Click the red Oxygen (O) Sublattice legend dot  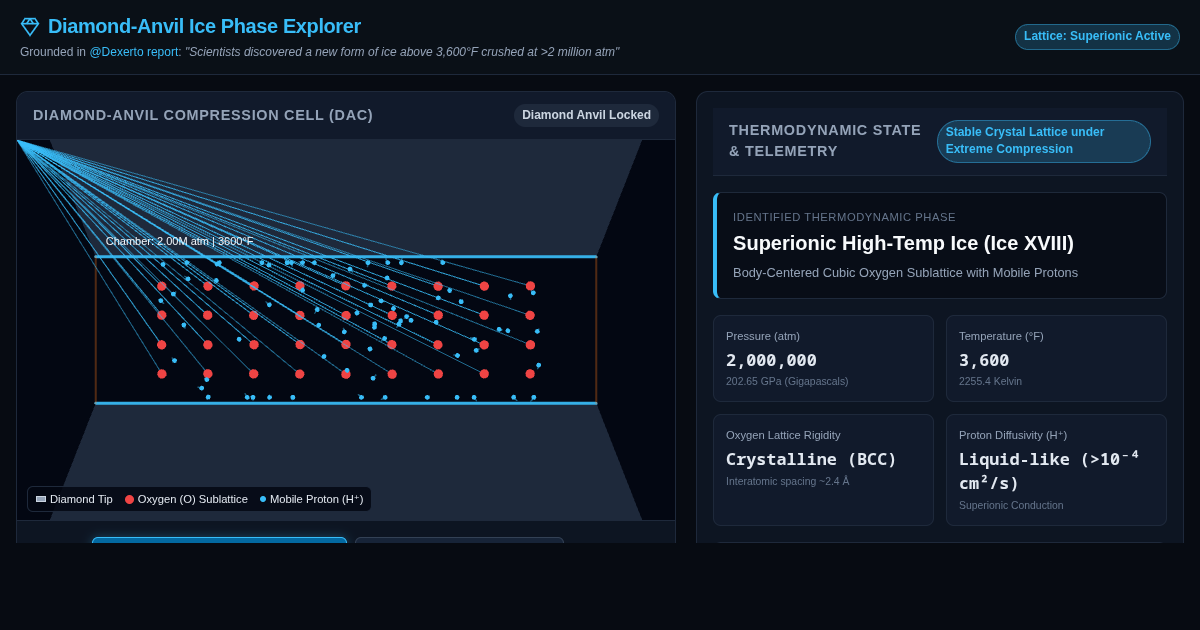129,499
